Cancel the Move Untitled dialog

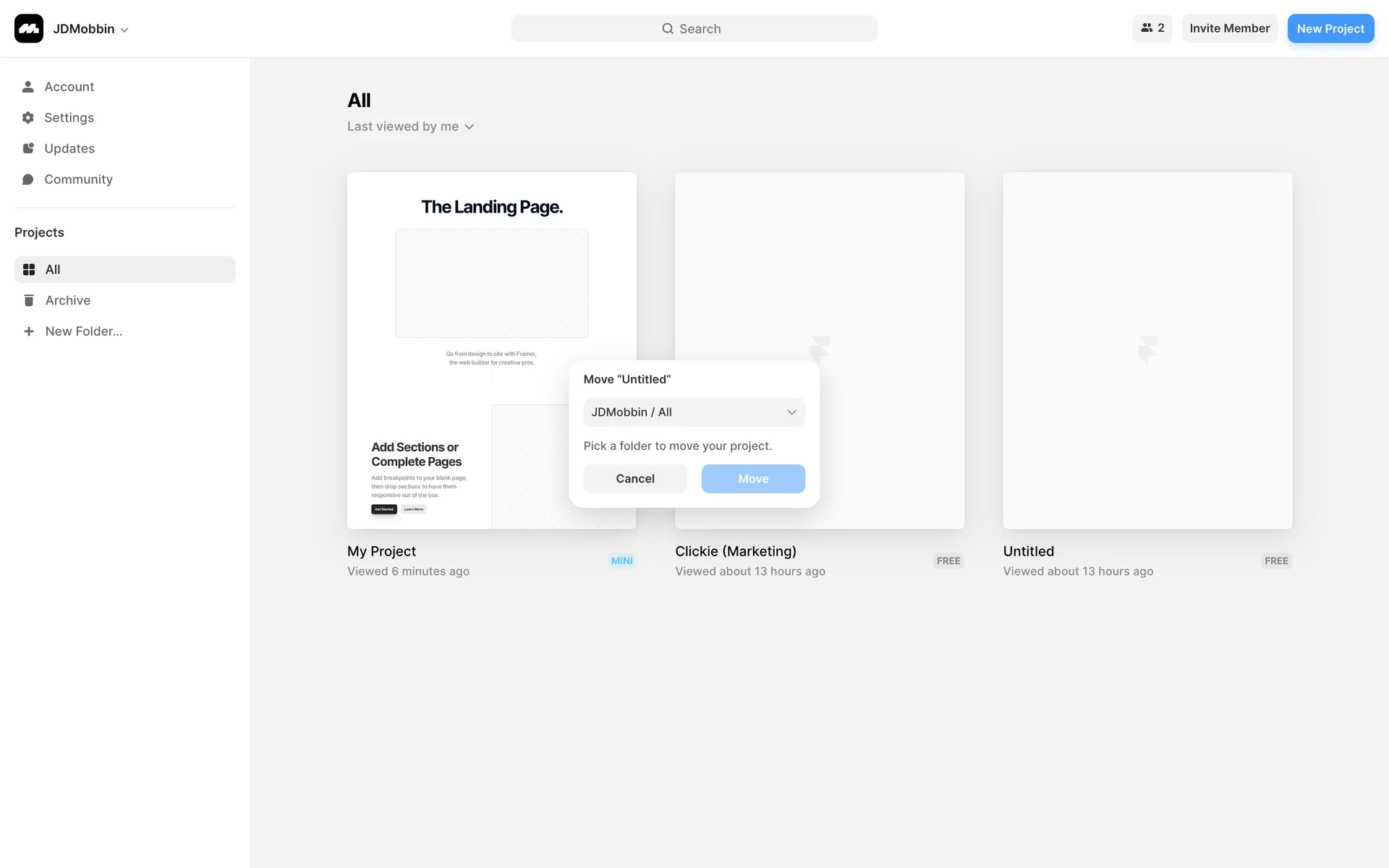[x=634, y=479]
